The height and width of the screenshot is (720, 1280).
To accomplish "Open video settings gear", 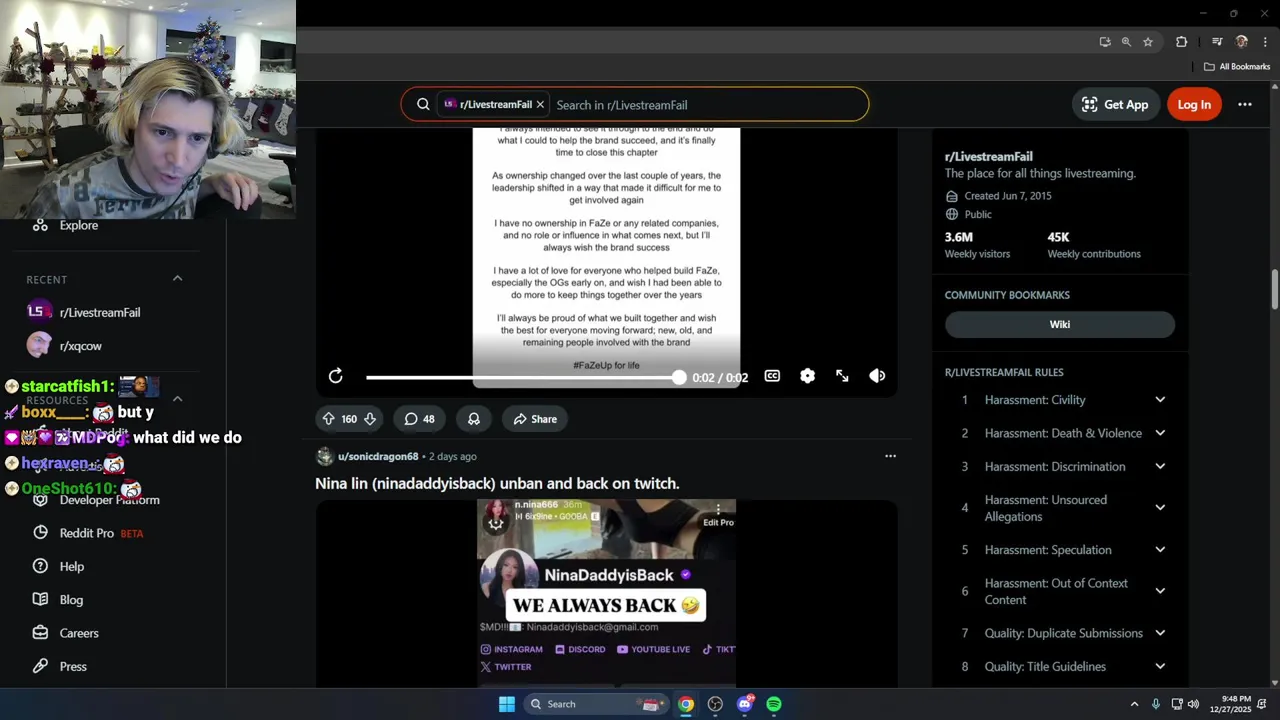I will pyautogui.click(x=807, y=376).
